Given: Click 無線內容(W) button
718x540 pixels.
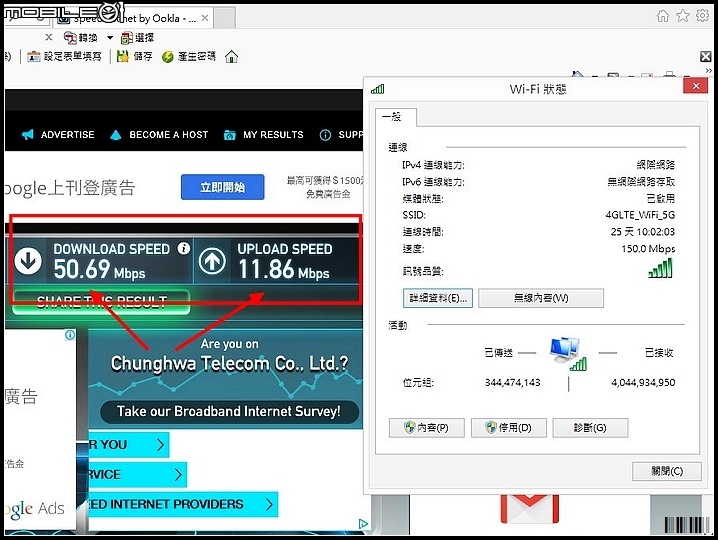Looking at the screenshot, I should point(541,298).
